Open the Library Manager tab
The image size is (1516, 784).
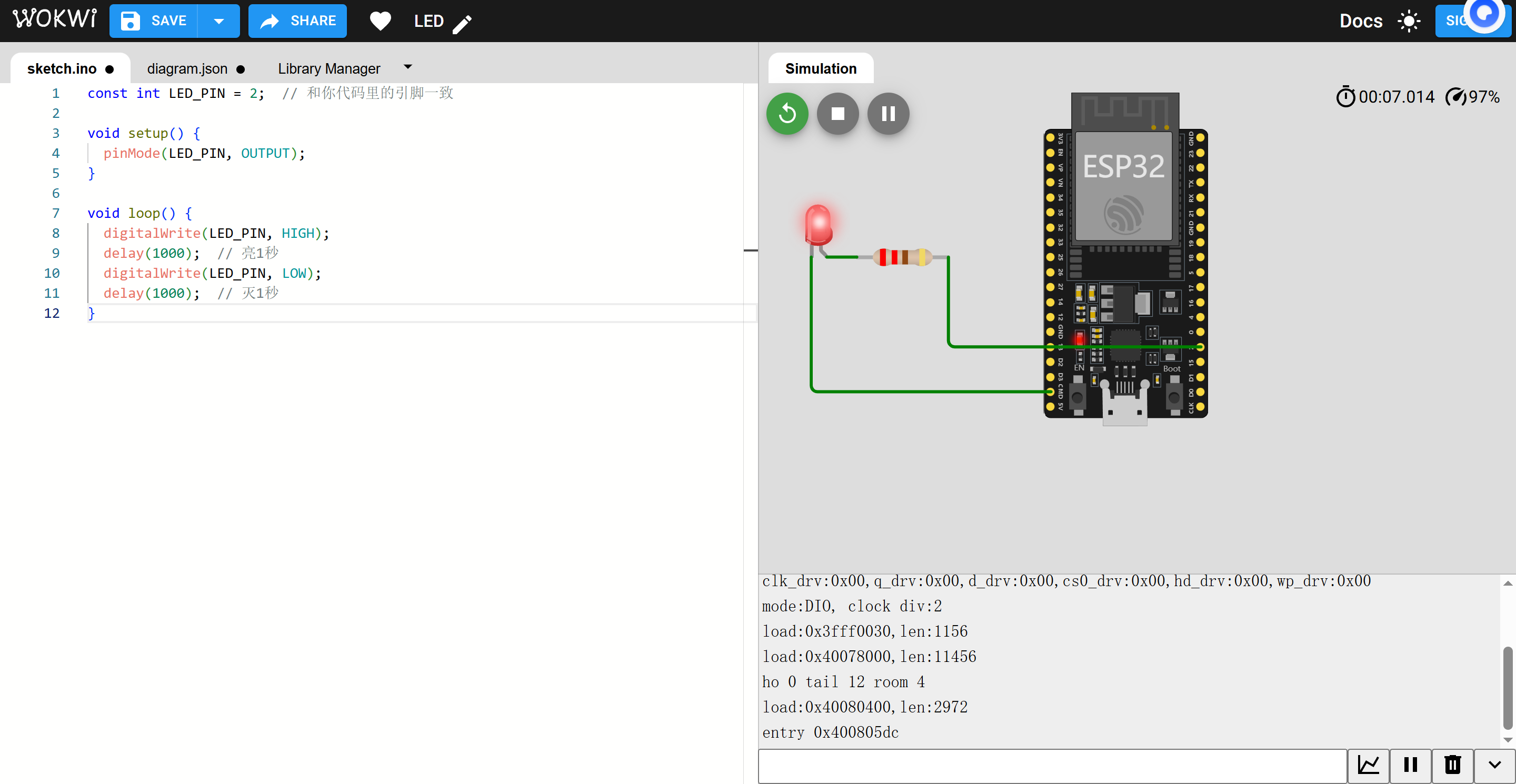tap(329, 69)
